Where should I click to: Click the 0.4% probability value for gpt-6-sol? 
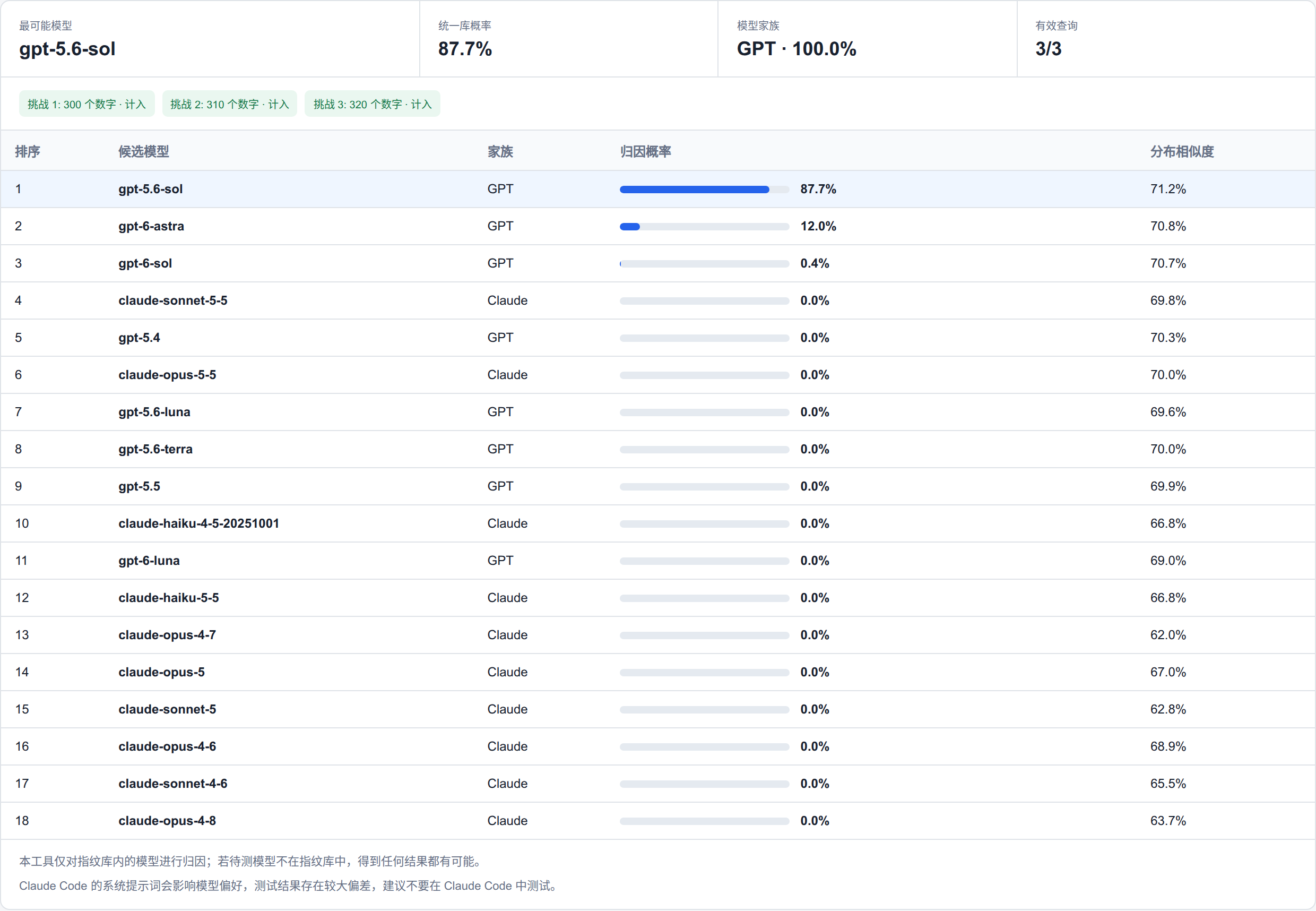click(814, 263)
